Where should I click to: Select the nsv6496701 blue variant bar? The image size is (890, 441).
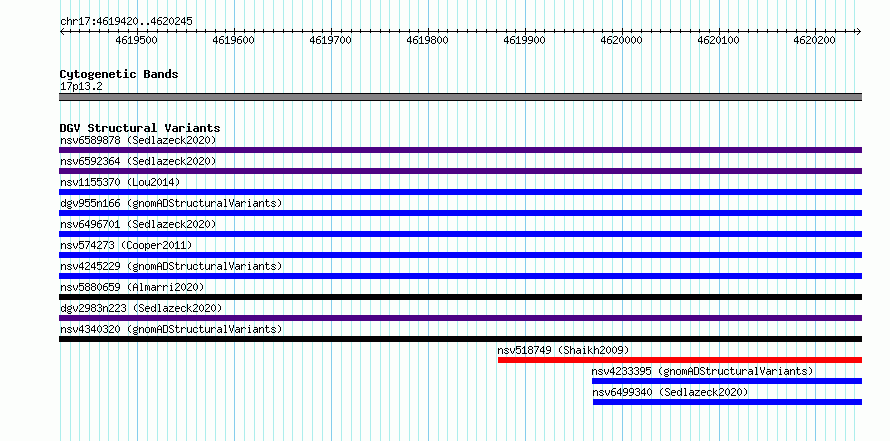coord(460,234)
